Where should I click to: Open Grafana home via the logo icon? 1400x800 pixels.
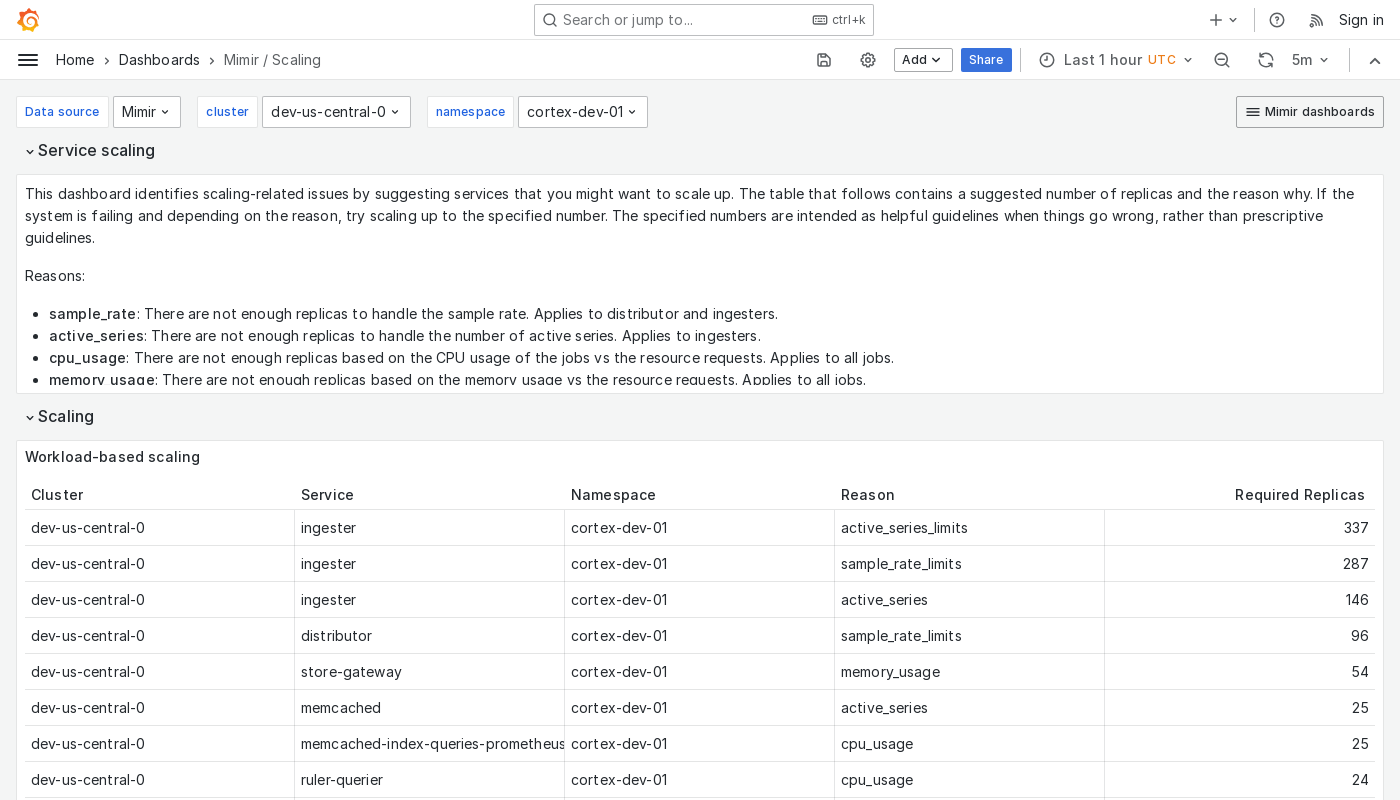[27, 20]
